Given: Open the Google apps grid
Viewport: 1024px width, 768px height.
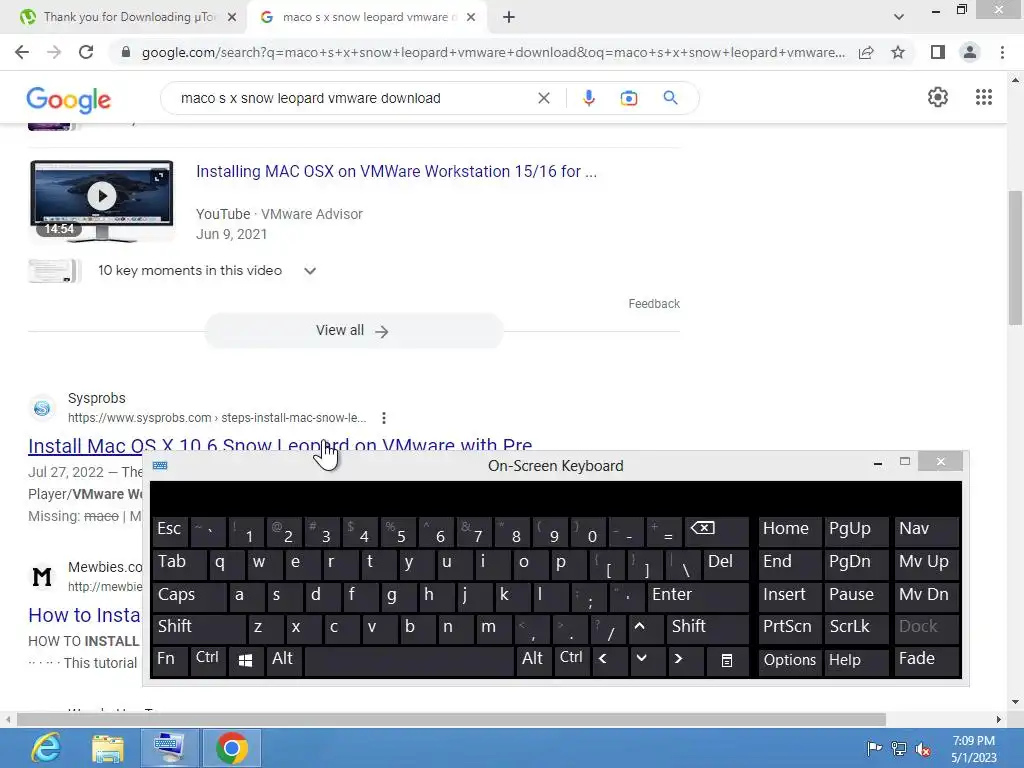Looking at the screenshot, I should 984,97.
